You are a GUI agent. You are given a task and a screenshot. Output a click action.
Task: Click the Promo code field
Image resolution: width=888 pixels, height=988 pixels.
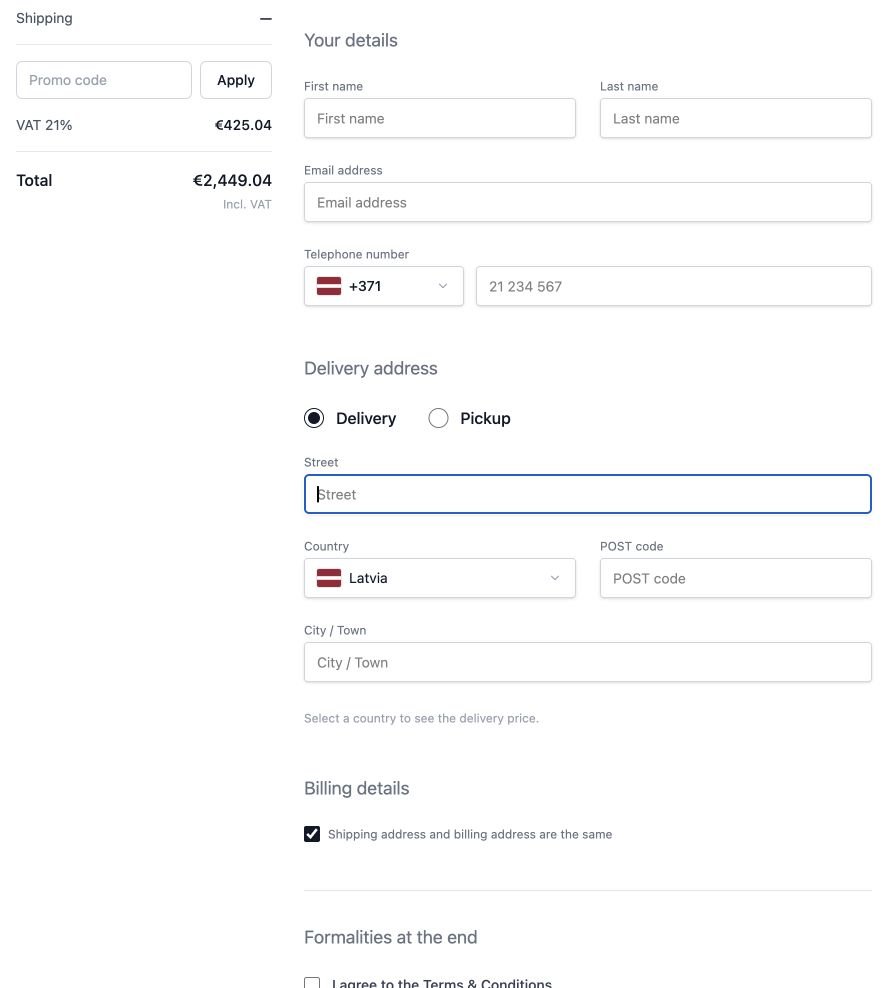coord(104,80)
